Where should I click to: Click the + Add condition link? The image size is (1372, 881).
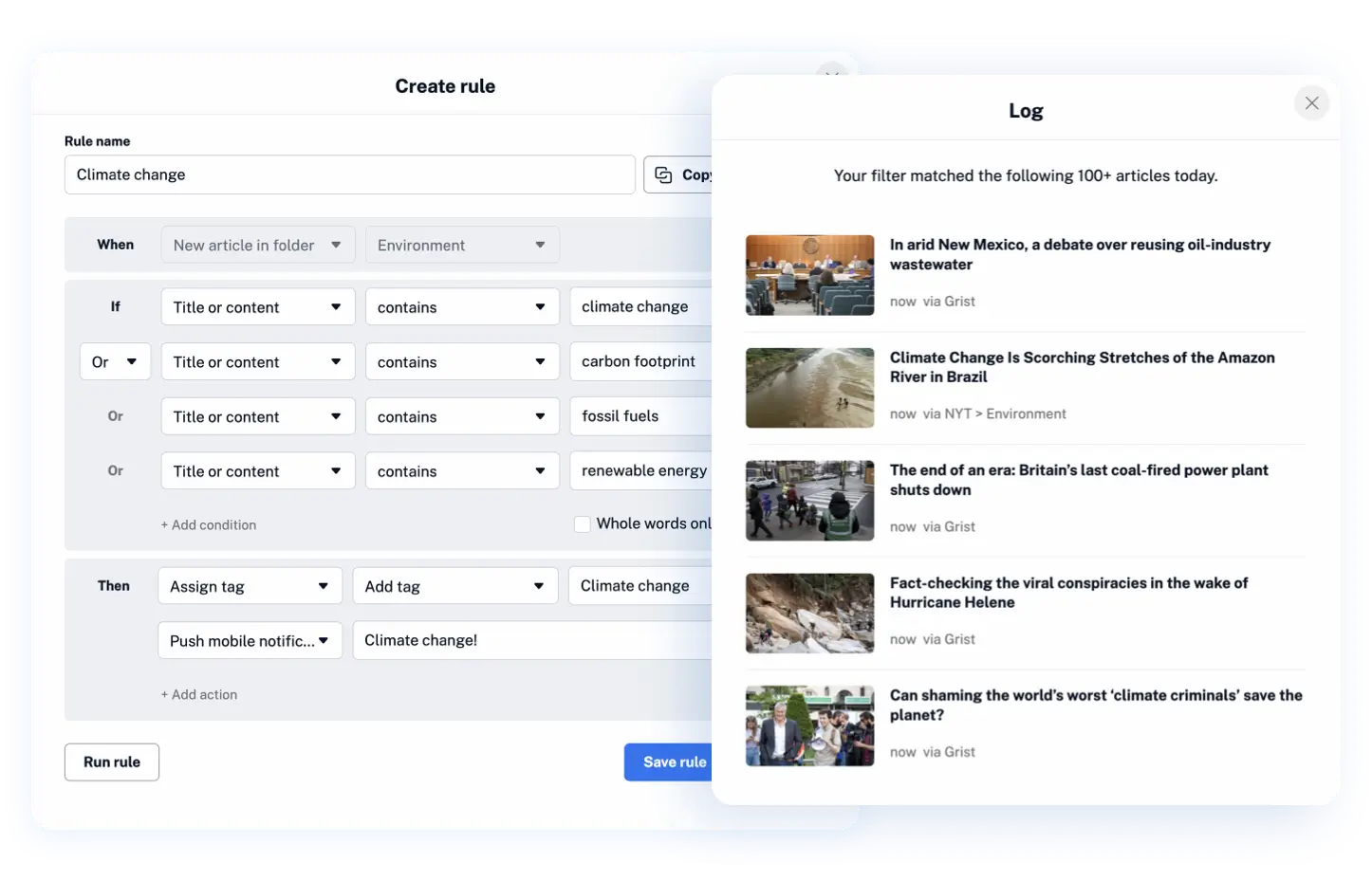click(x=209, y=525)
